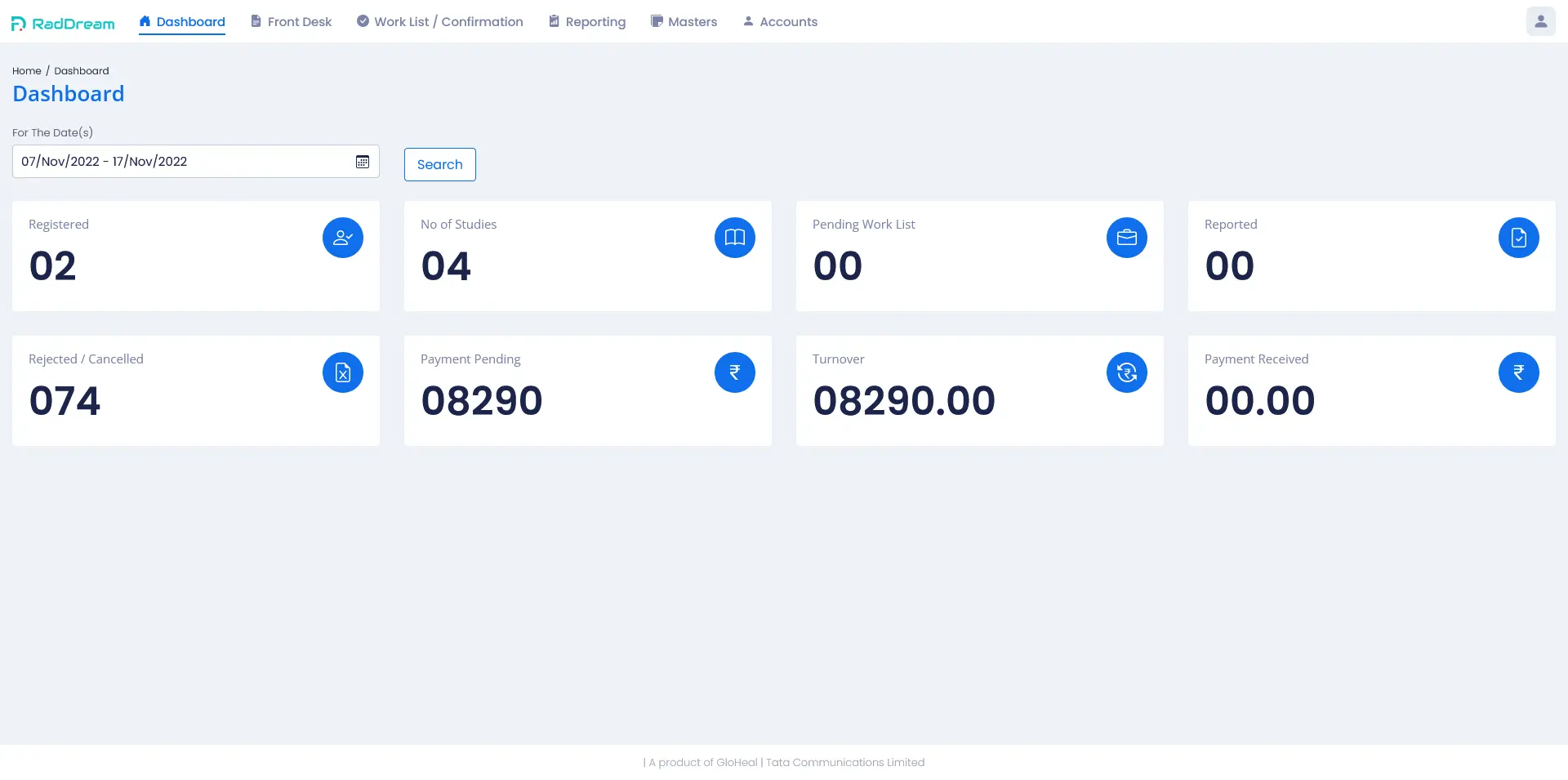Image resolution: width=1568 pixels, height=780 pixels.
Task: Click the Home breadcrumb link
Action: 26,71
